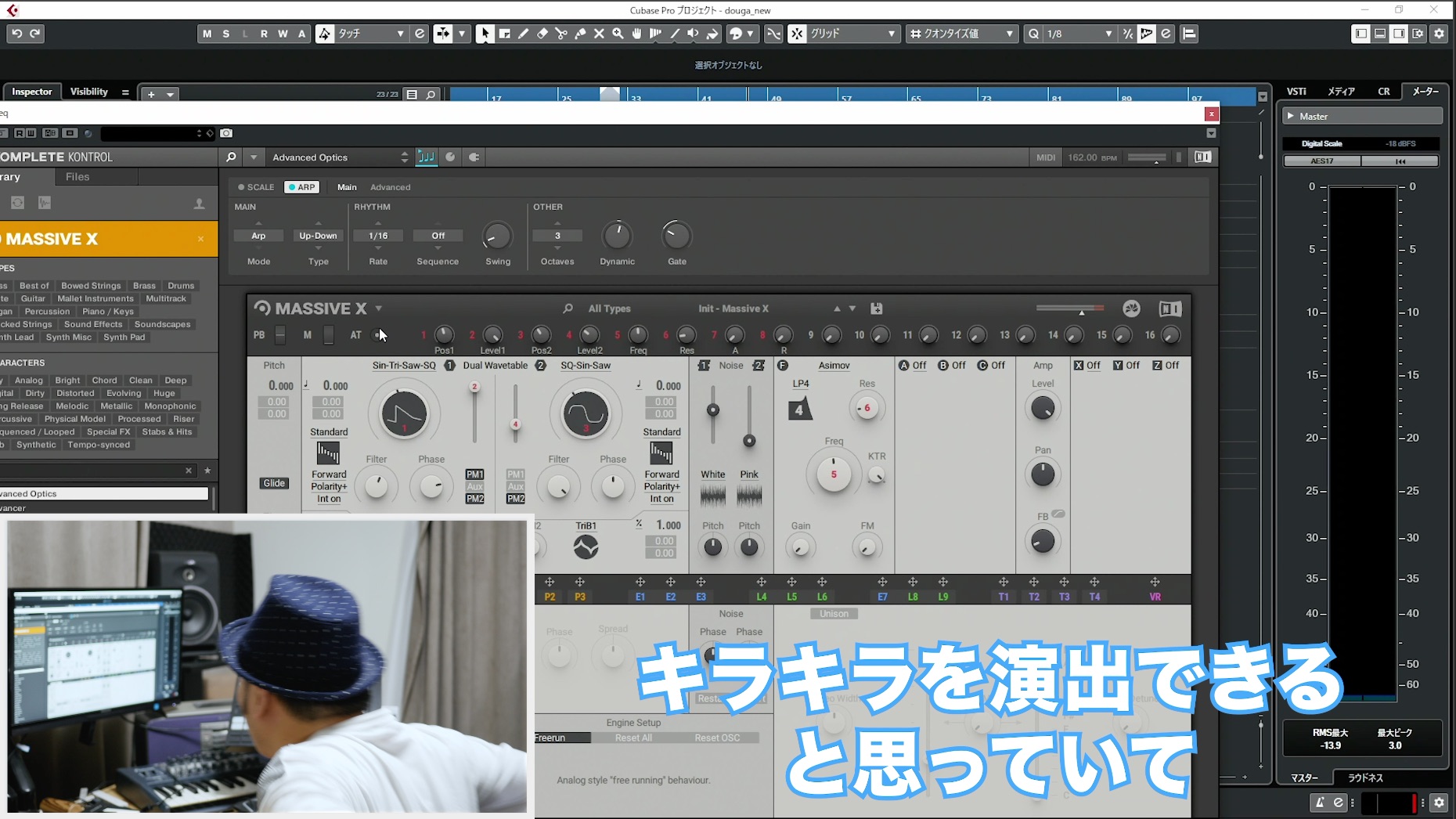
Task: Toggle Mute all tracks M button
Action: pos(207,34)
